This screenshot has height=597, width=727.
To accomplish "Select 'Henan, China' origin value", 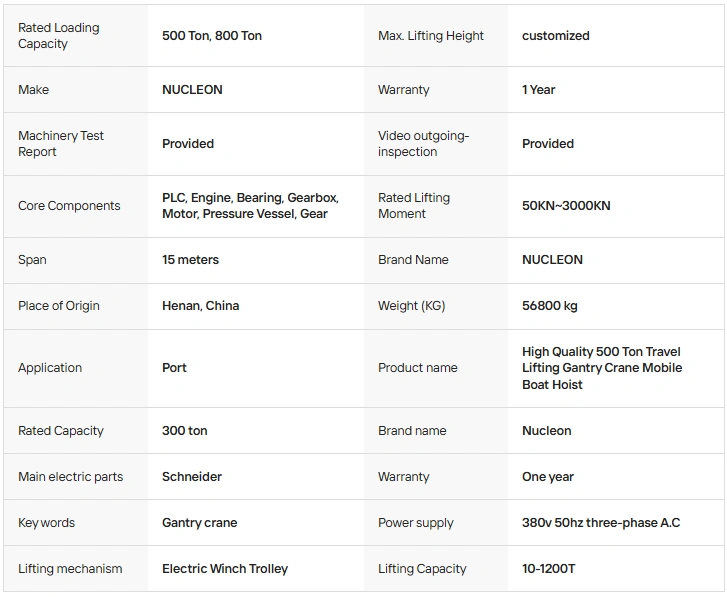I will click(200, 306).
